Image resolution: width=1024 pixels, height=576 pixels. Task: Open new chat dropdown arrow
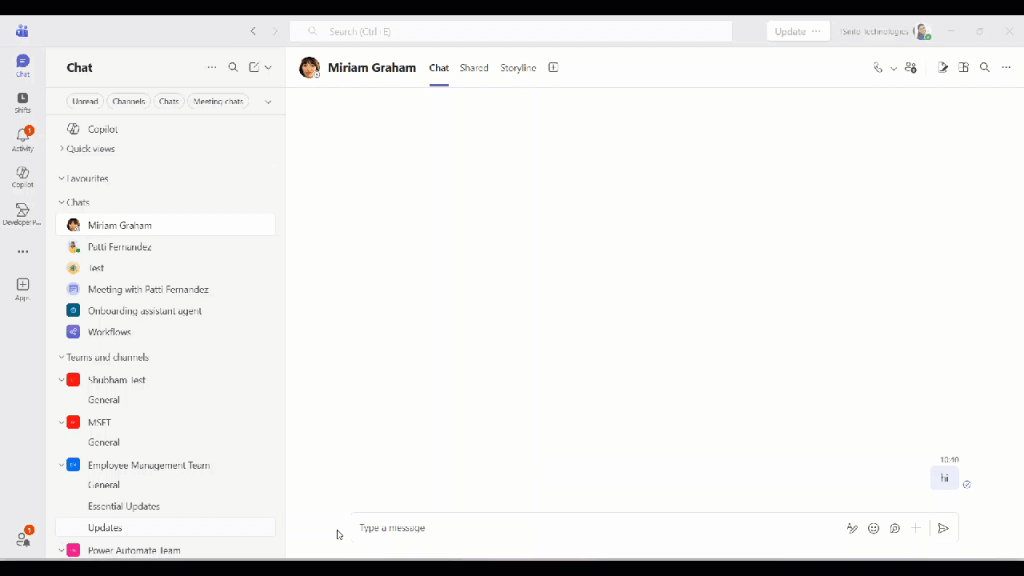tap(268, 67)
